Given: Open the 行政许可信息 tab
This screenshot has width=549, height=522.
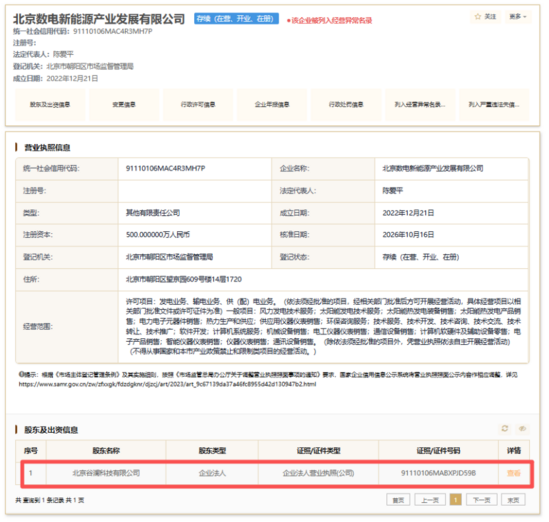Looking at the screenshot, I should [x=198, y=104].
